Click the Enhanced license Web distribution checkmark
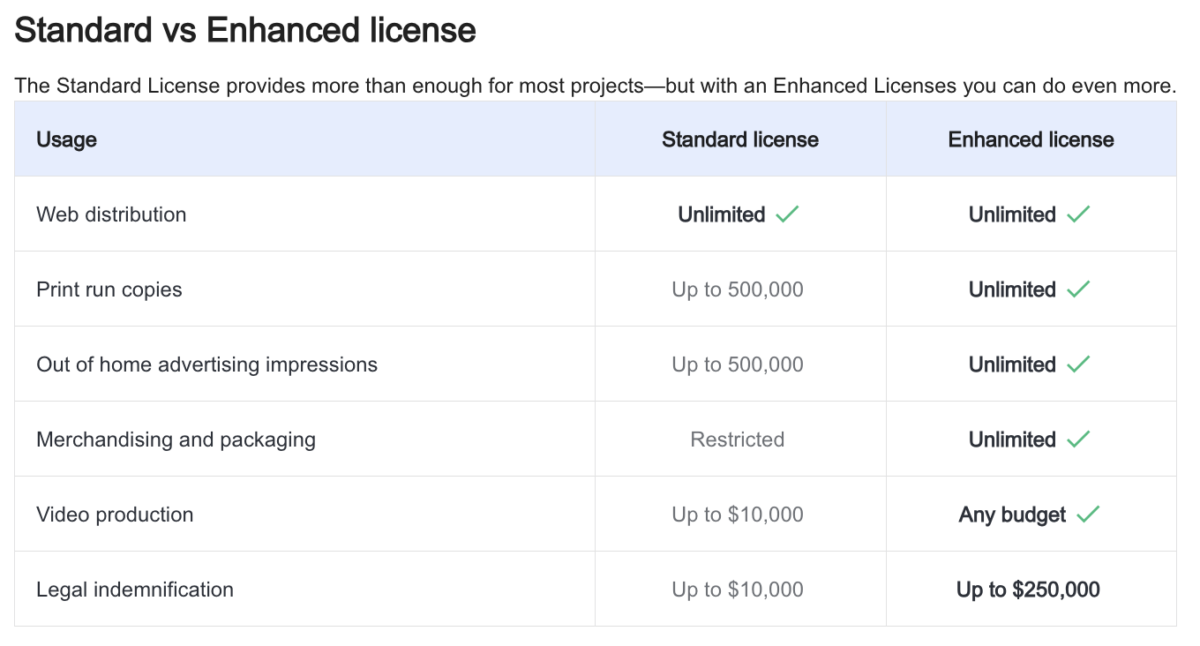 point(1078,215)
